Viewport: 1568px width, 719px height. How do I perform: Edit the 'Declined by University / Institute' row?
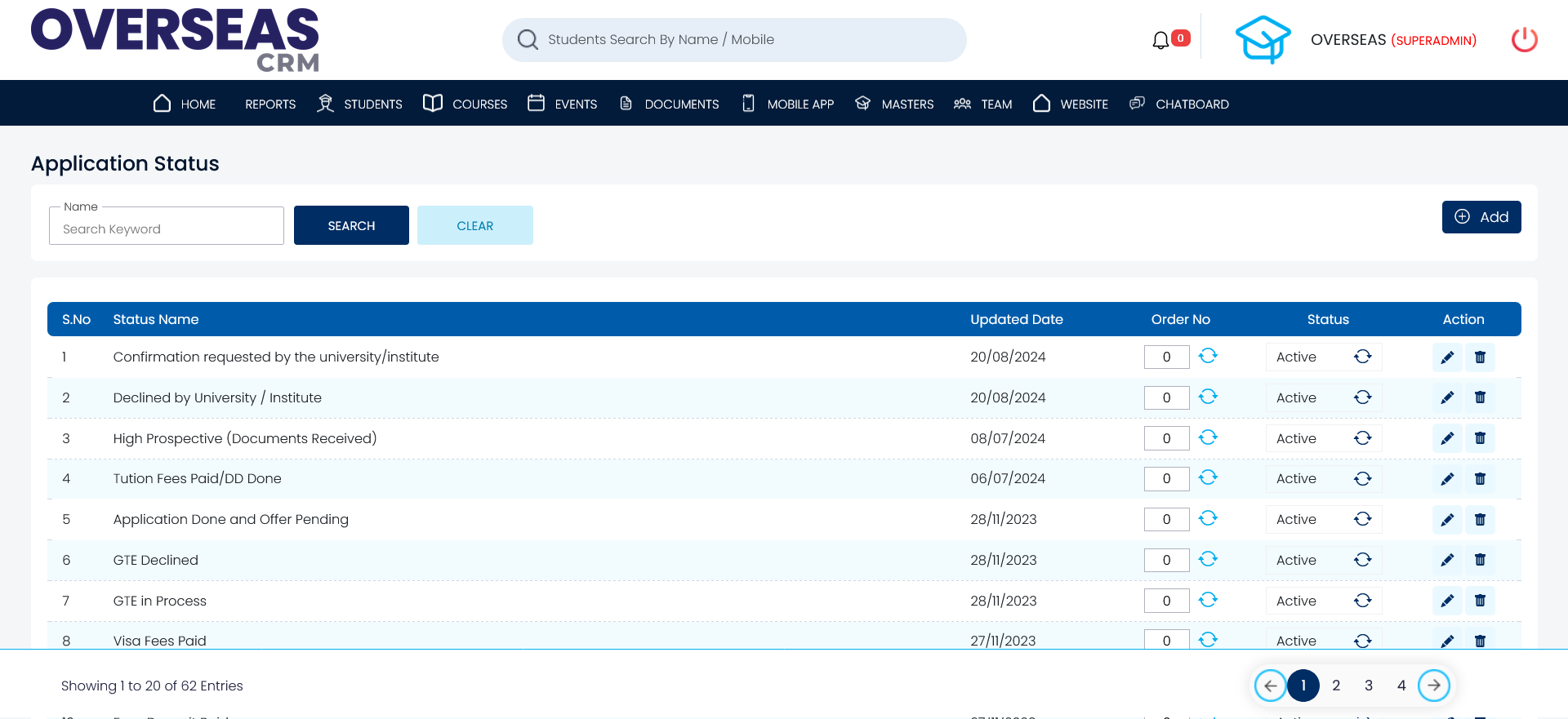(1447, 397)
